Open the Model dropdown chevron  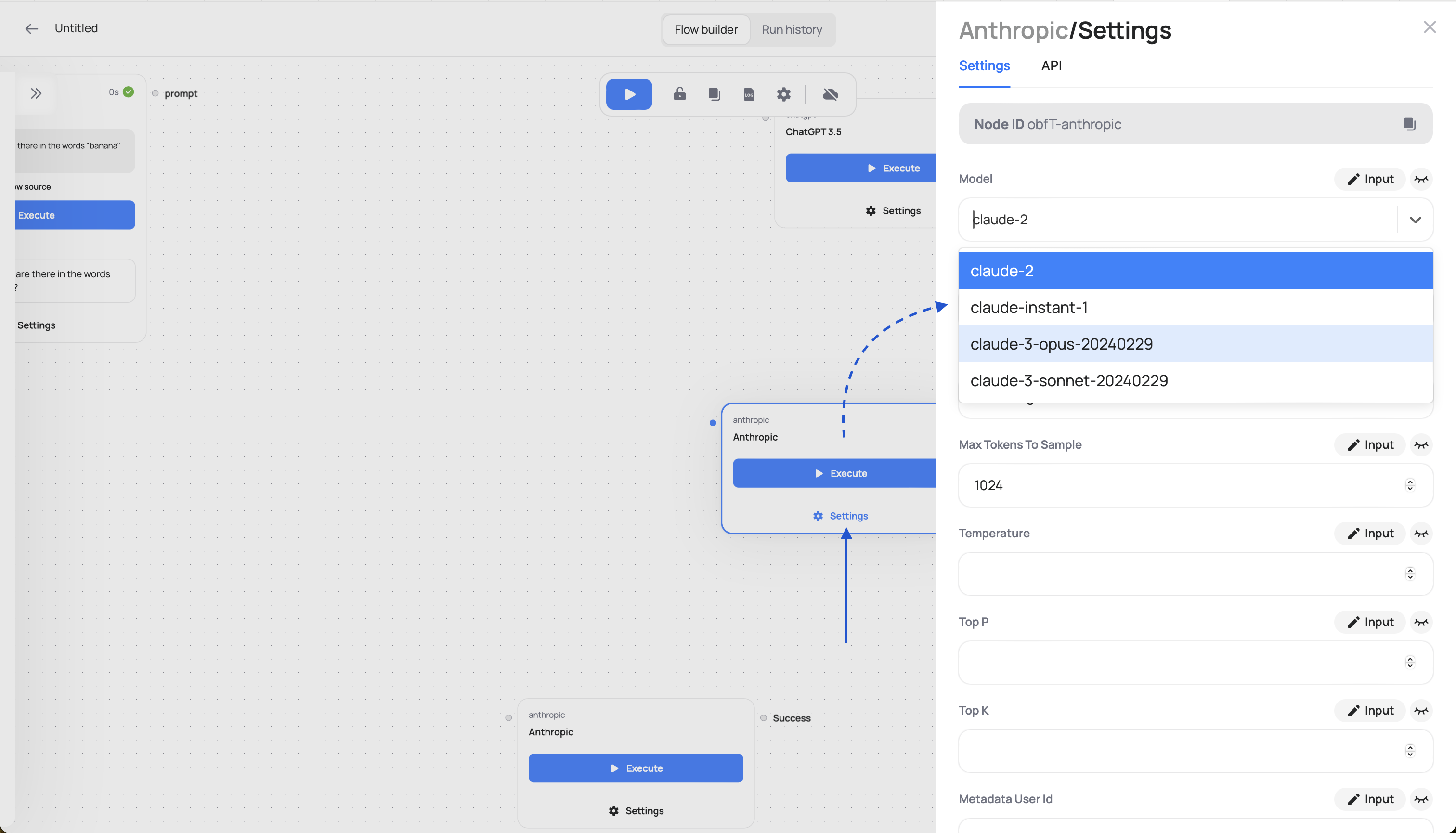pos(1415,220)
